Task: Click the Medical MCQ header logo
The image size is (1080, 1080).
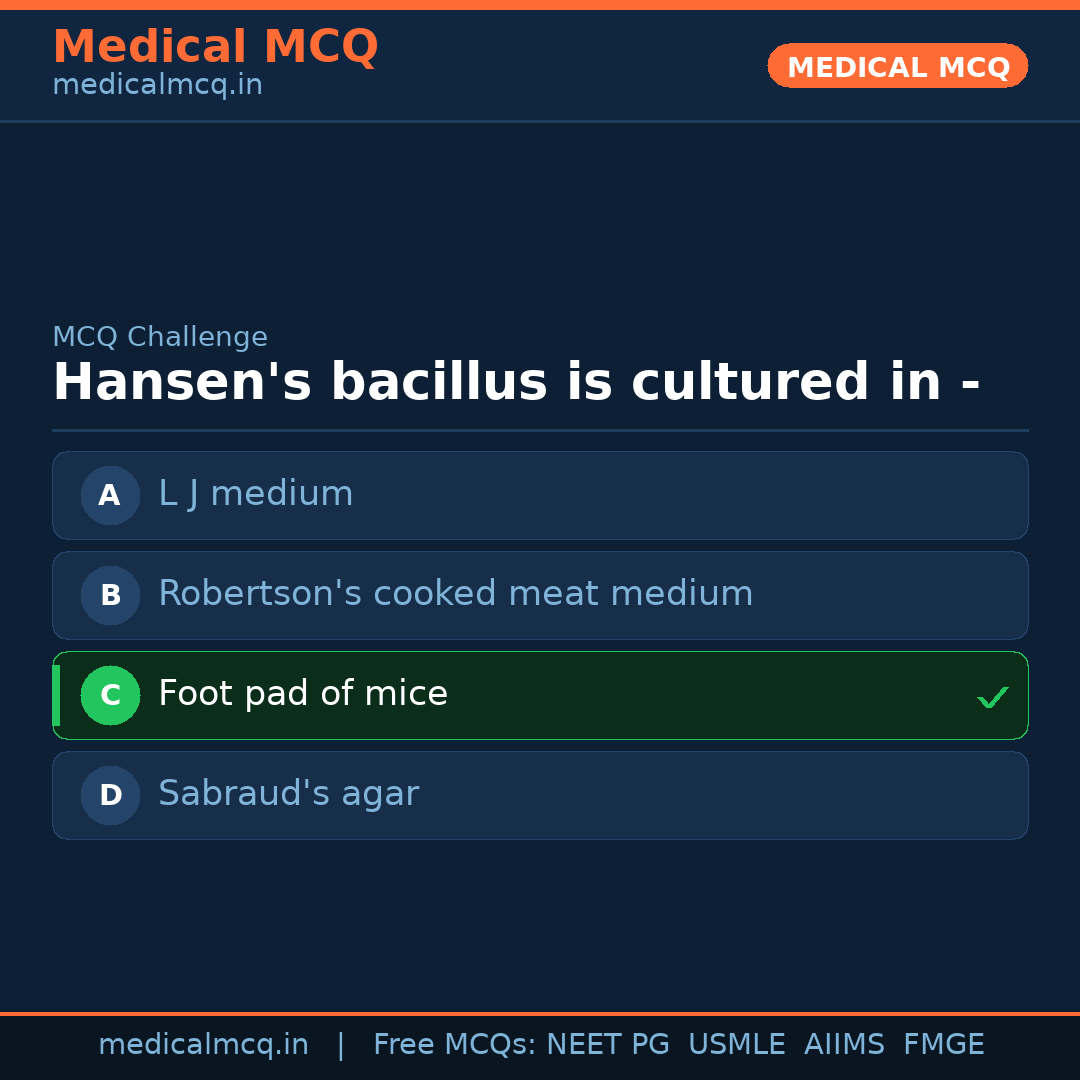Action: coord(215,46)
